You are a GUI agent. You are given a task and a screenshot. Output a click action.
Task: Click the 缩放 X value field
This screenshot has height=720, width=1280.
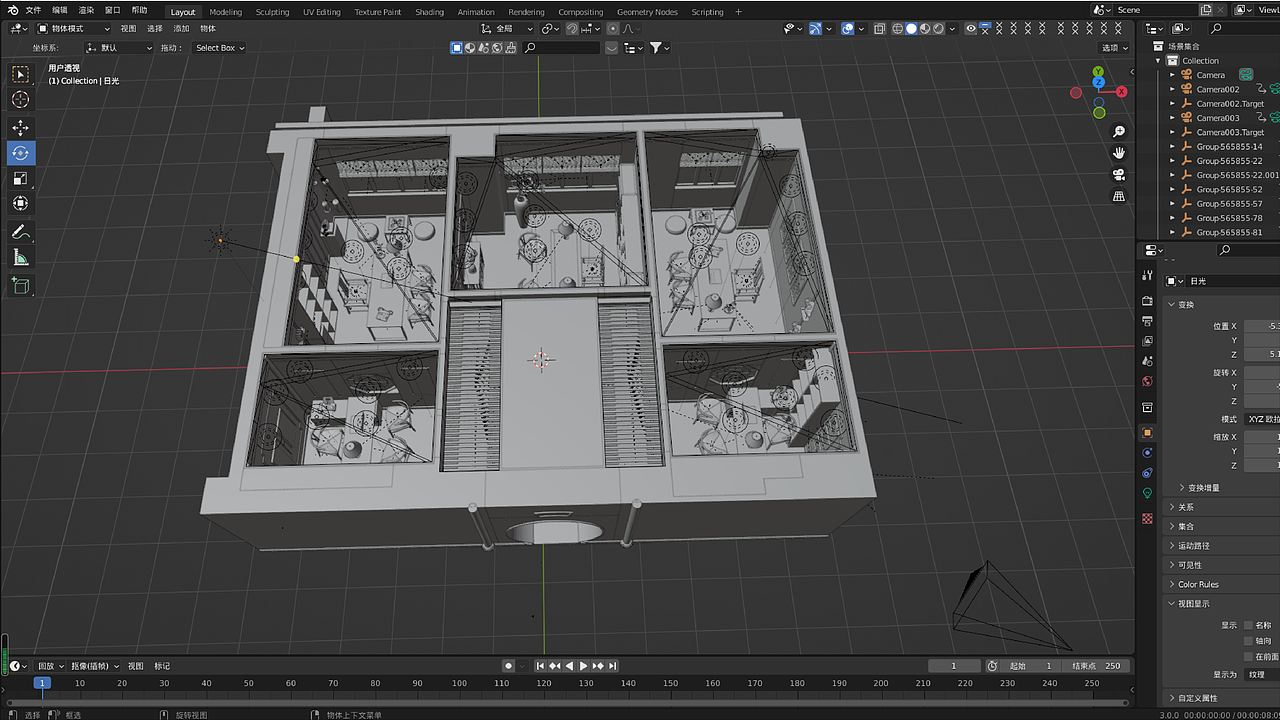[x=1262, y=437]
